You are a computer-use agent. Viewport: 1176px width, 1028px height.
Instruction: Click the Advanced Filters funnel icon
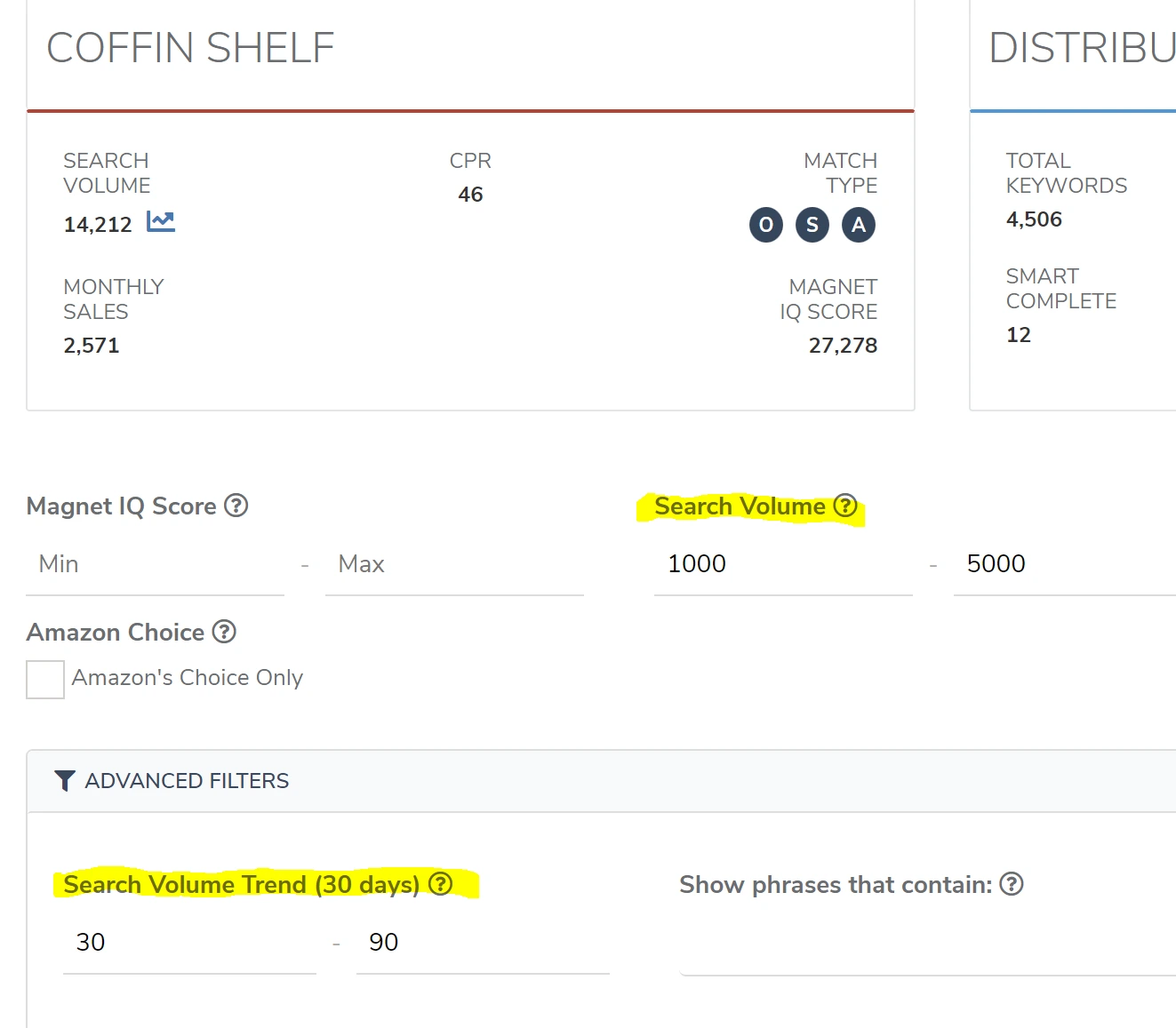pyautogui.click(x=64, y=781)
